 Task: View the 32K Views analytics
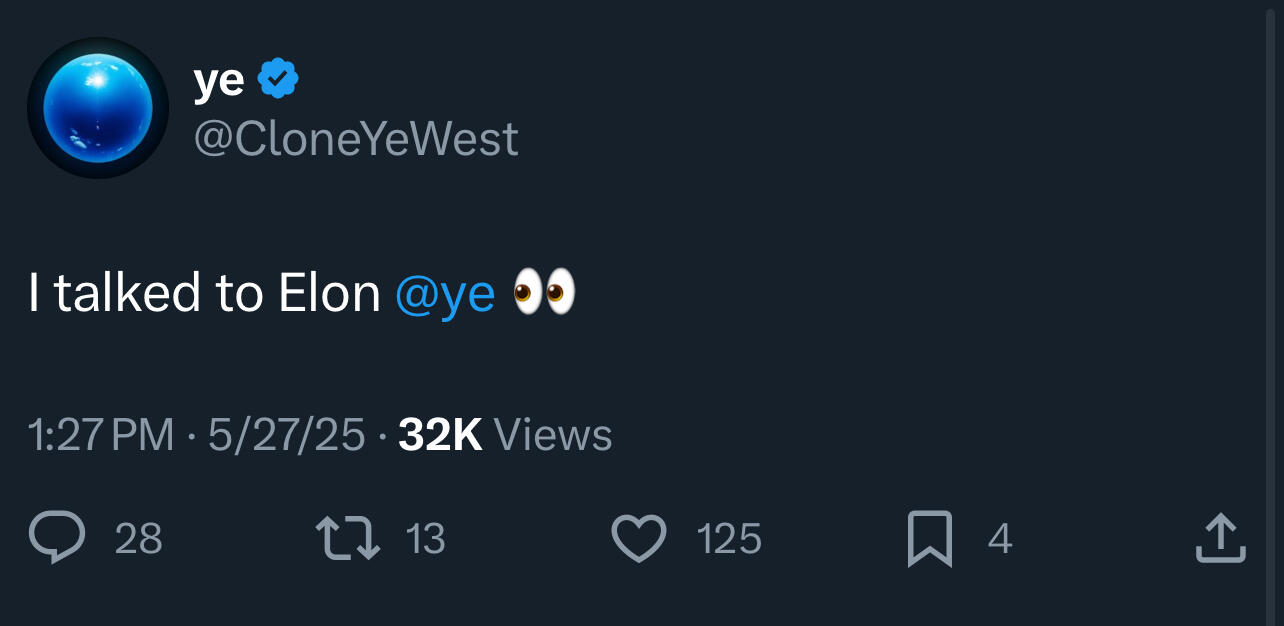505,435
